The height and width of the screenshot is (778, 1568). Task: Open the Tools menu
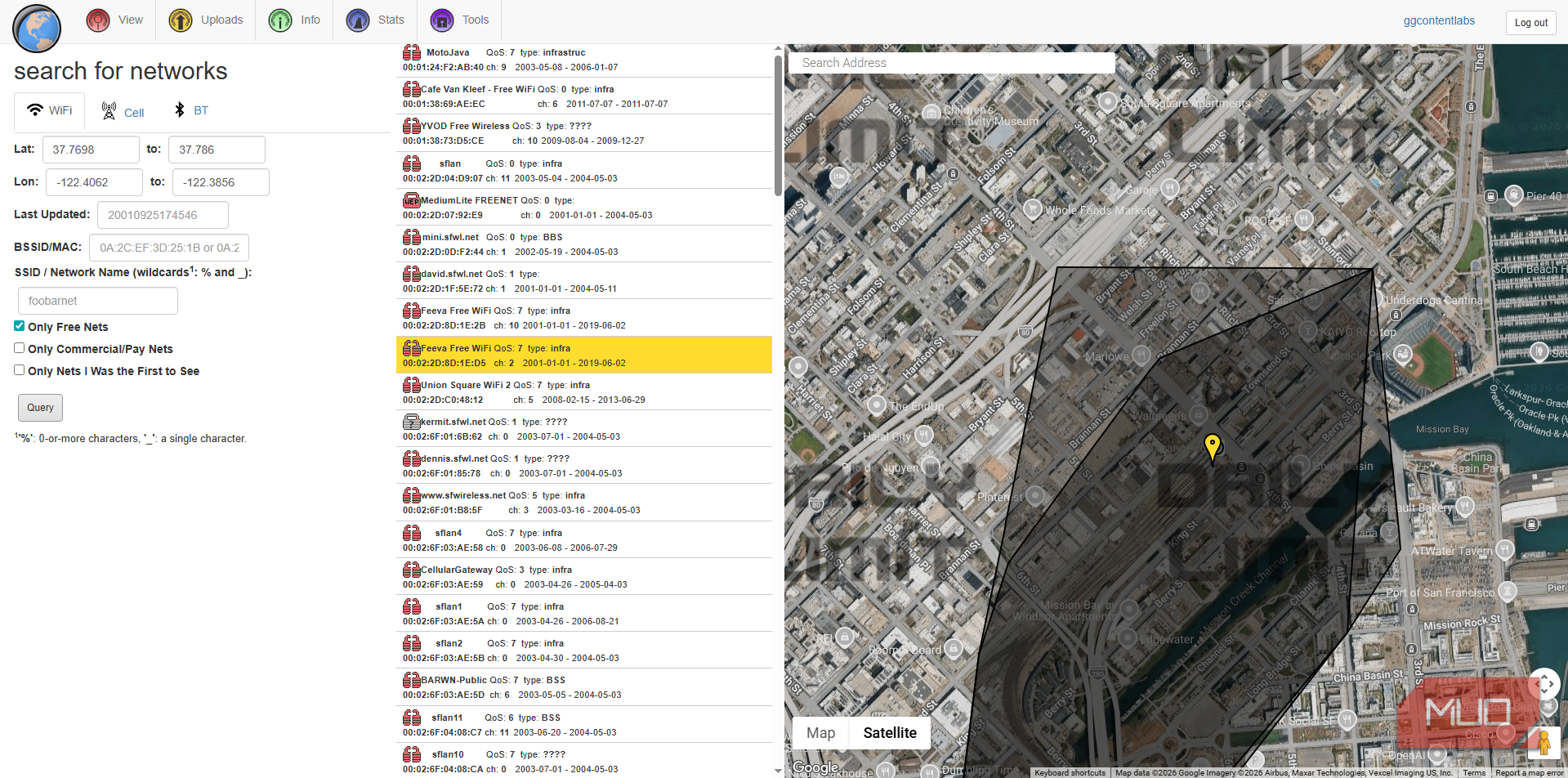(x=459, y=20)
